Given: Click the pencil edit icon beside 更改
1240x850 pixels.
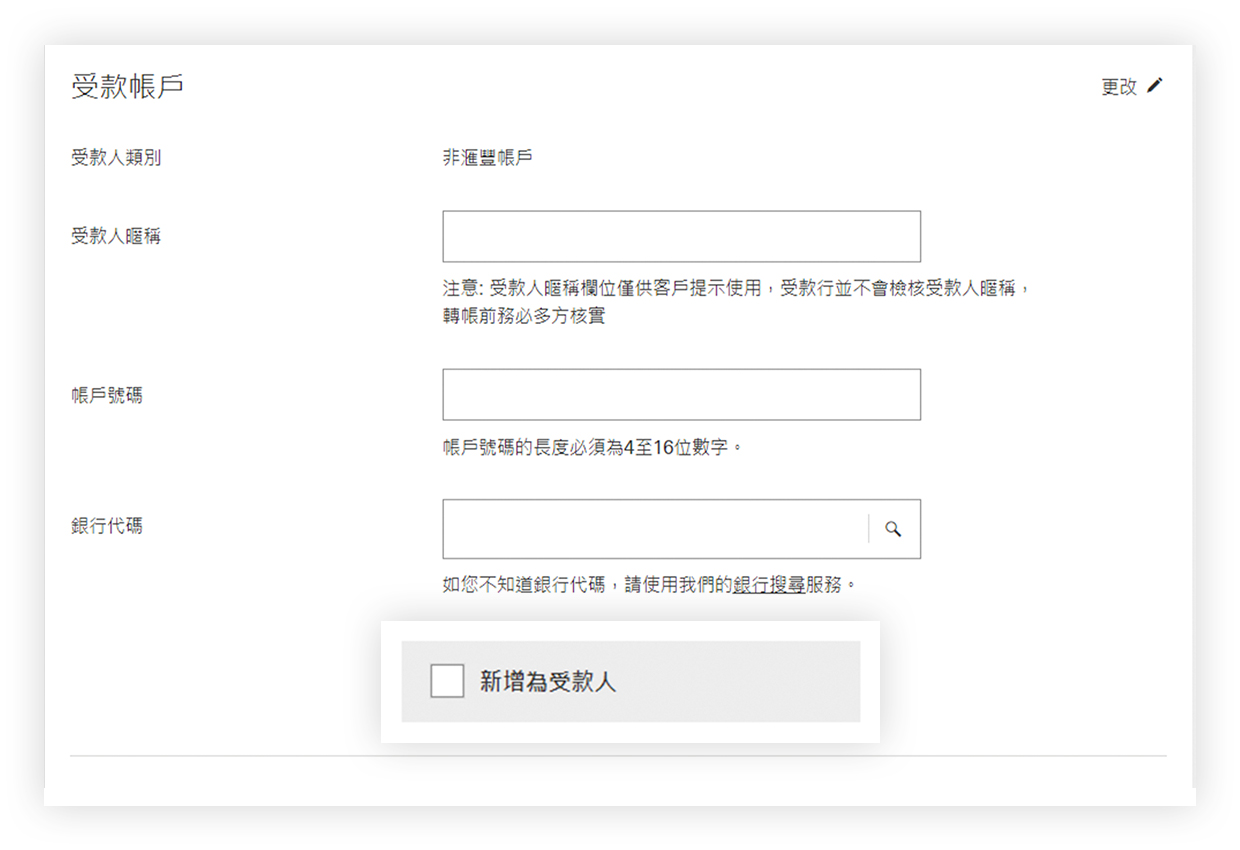Looking at the screenshot, I should [1155, 86].
